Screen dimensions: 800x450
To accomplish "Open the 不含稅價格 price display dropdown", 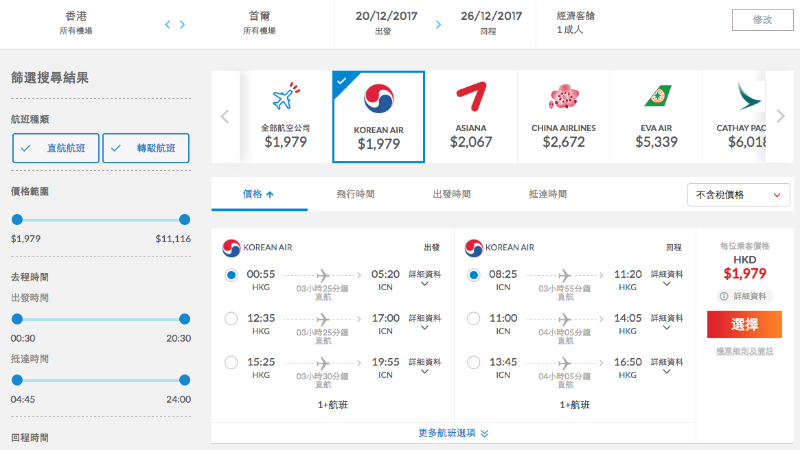I will click(x=738, y=195).
